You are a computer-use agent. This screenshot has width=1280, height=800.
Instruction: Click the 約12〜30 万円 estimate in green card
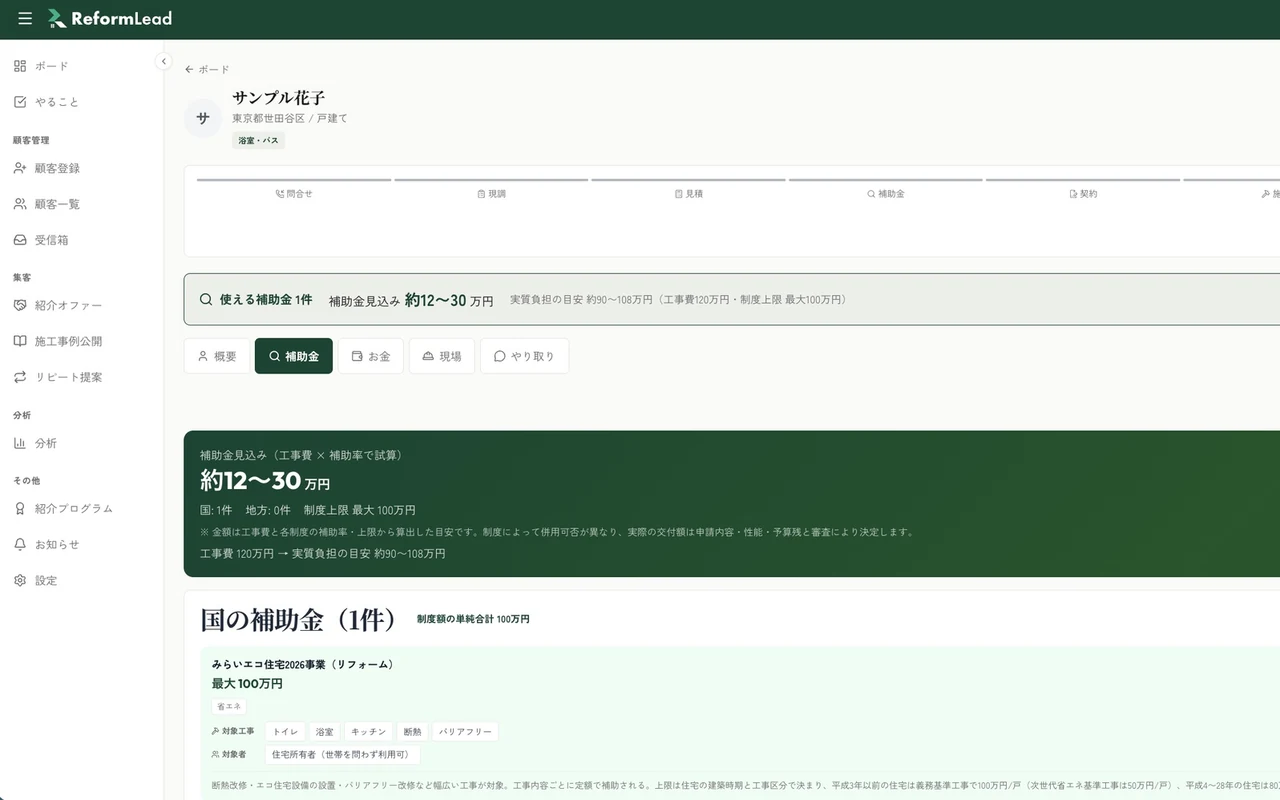(x=265, y=481)
